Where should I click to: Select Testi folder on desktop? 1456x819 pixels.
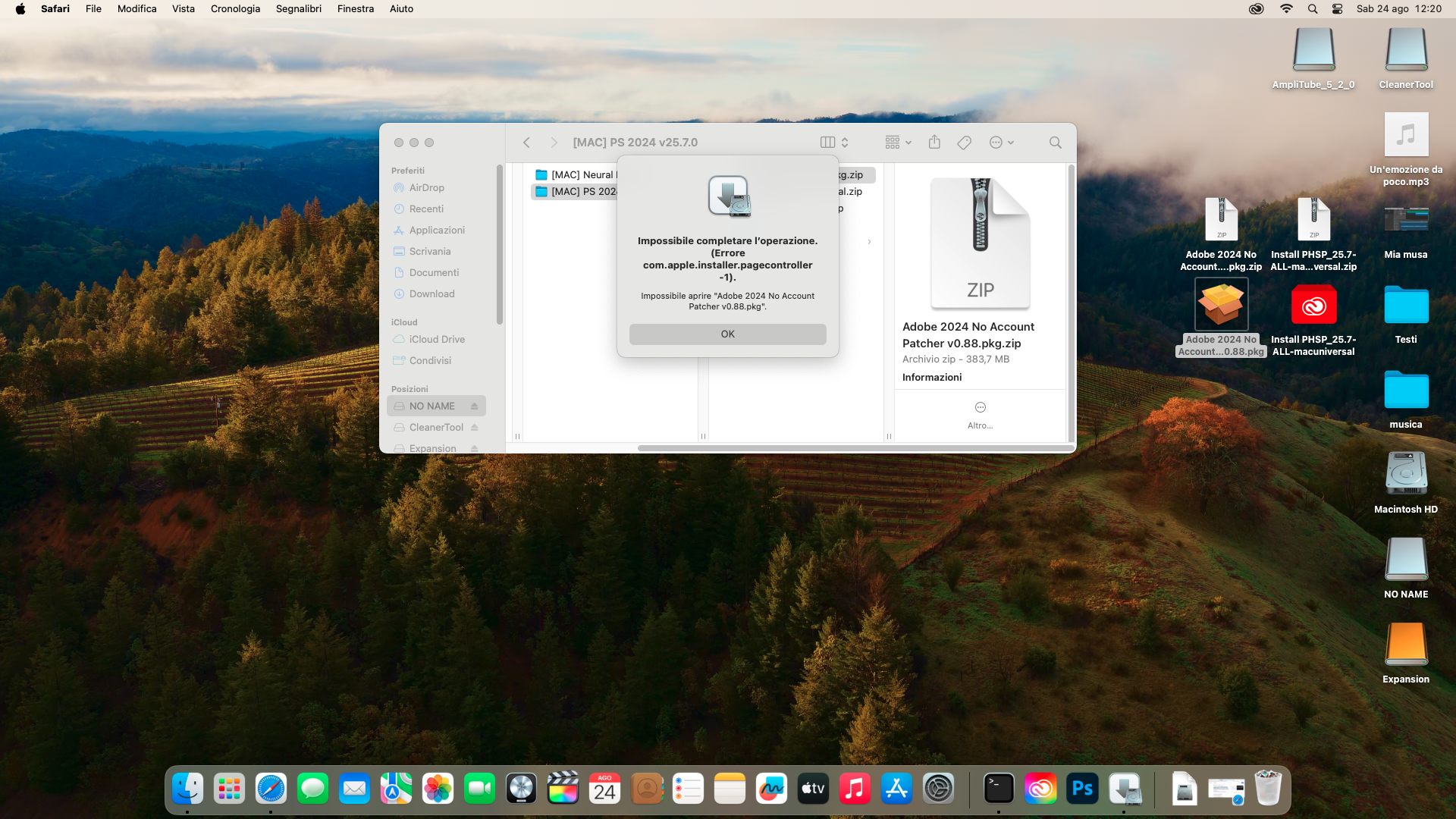tap(1406, 315)
